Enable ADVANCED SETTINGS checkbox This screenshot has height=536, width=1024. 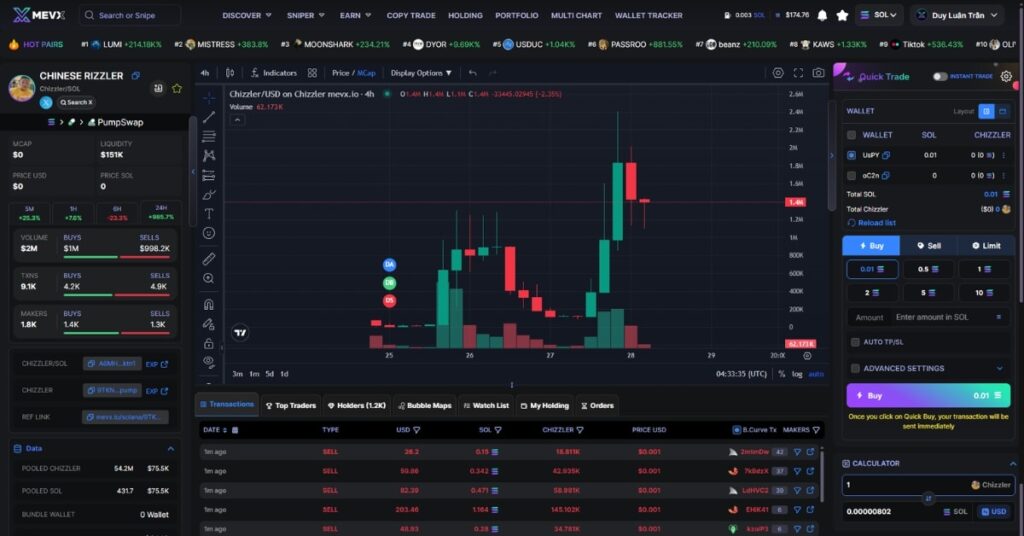coord(855,368)
